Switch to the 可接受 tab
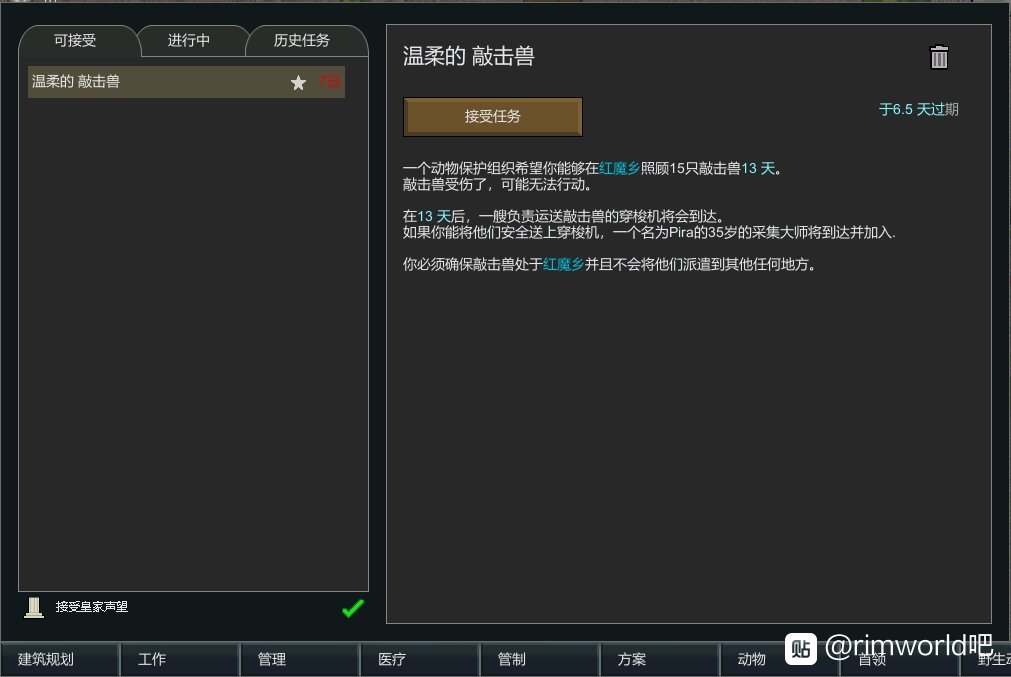The width and height of the screenshot is (1011, 677). (x=75, y=41)
